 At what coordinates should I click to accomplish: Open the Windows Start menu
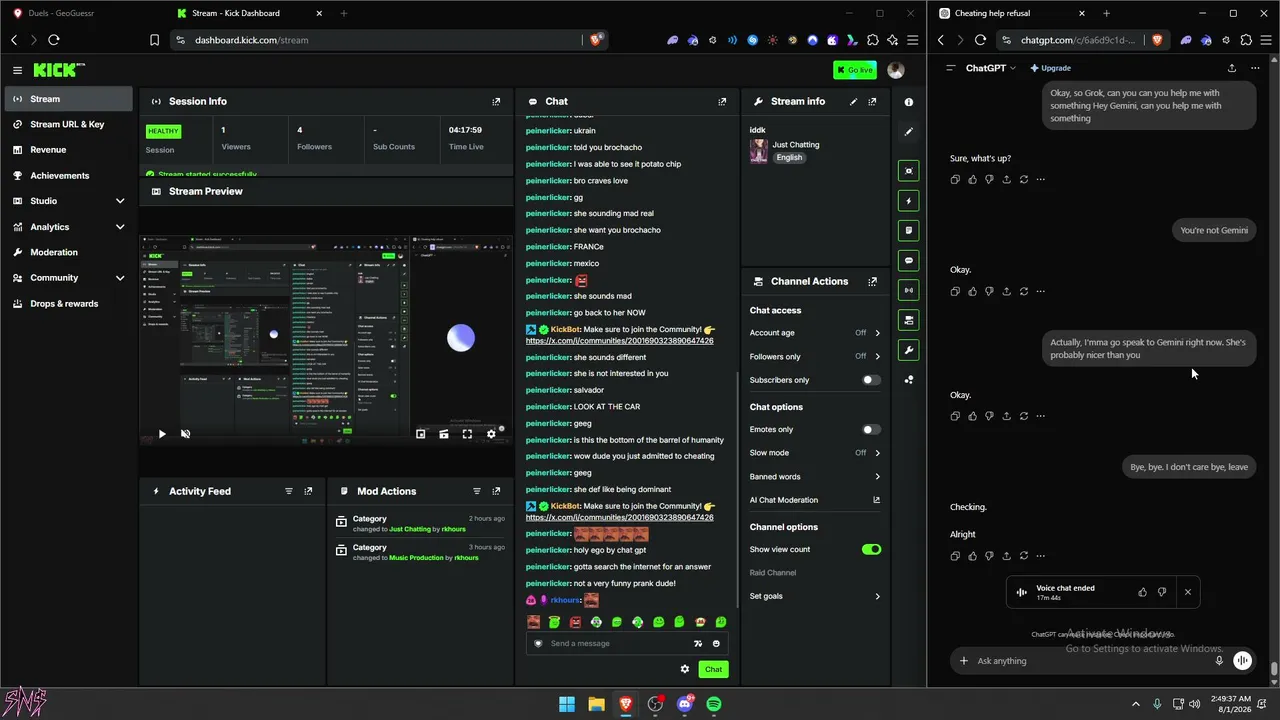pyautogui.click(x=567, y=704)
